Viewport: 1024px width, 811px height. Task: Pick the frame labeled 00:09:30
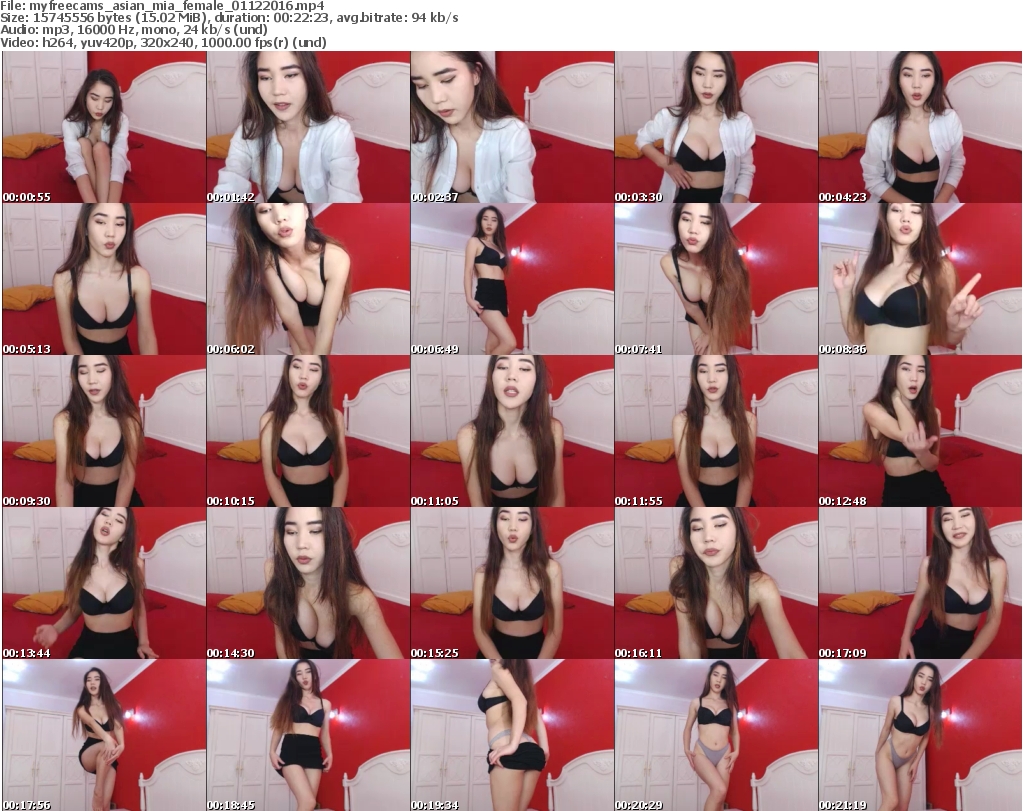tap(104, 432)
